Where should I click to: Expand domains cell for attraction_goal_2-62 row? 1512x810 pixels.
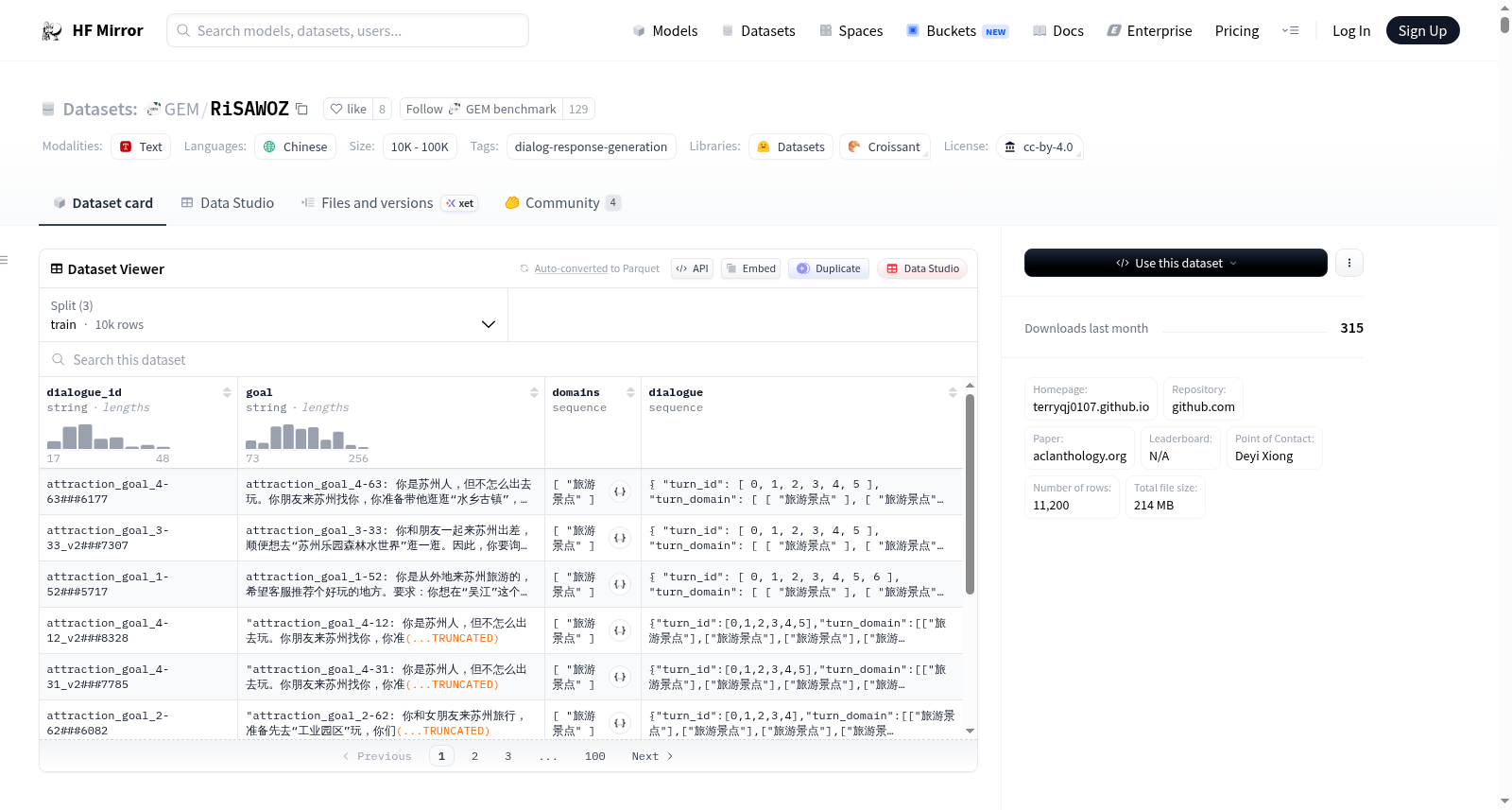[x=620, y=723]
